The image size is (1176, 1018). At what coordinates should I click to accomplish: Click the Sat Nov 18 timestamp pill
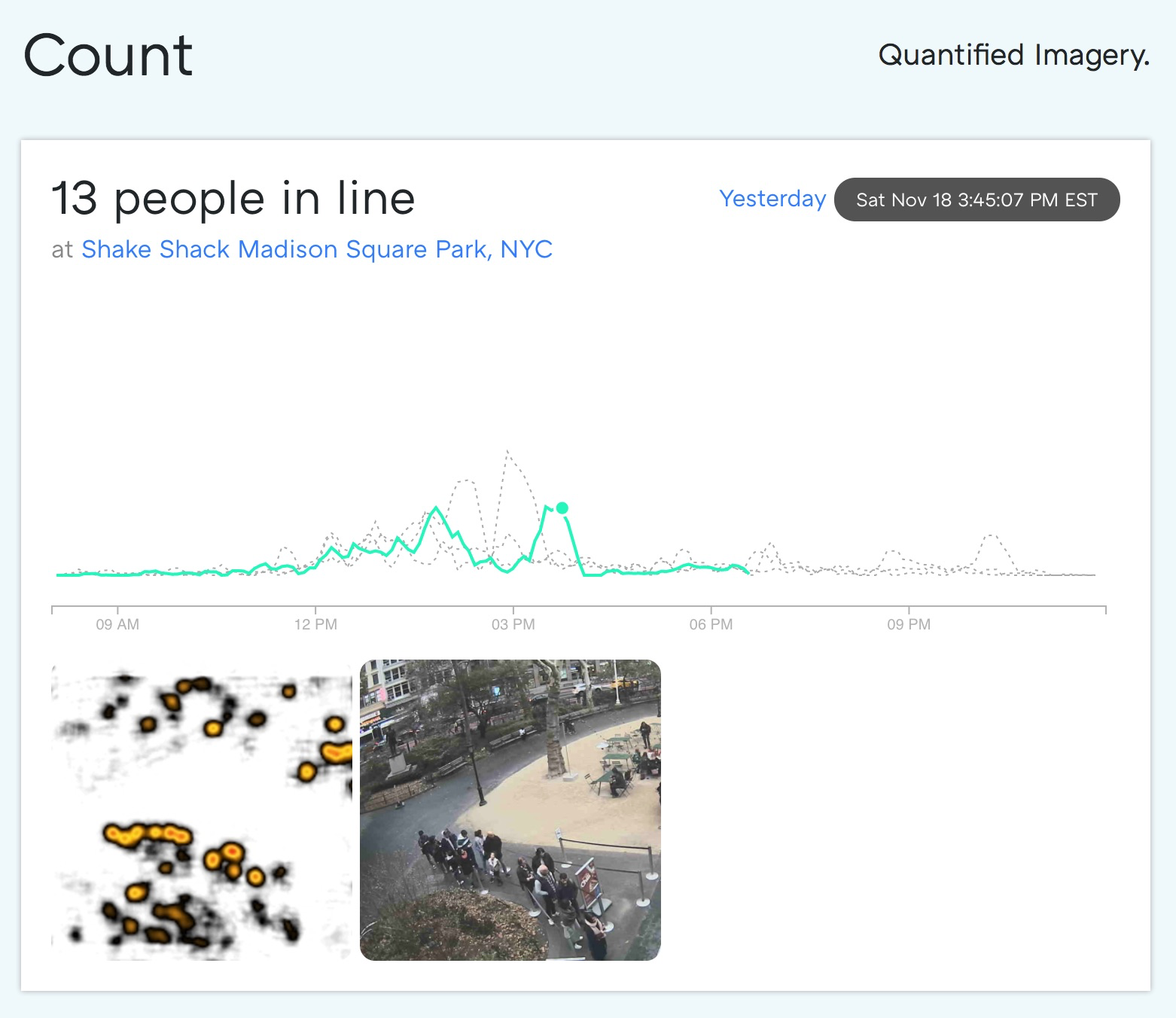tap(976, 200)
